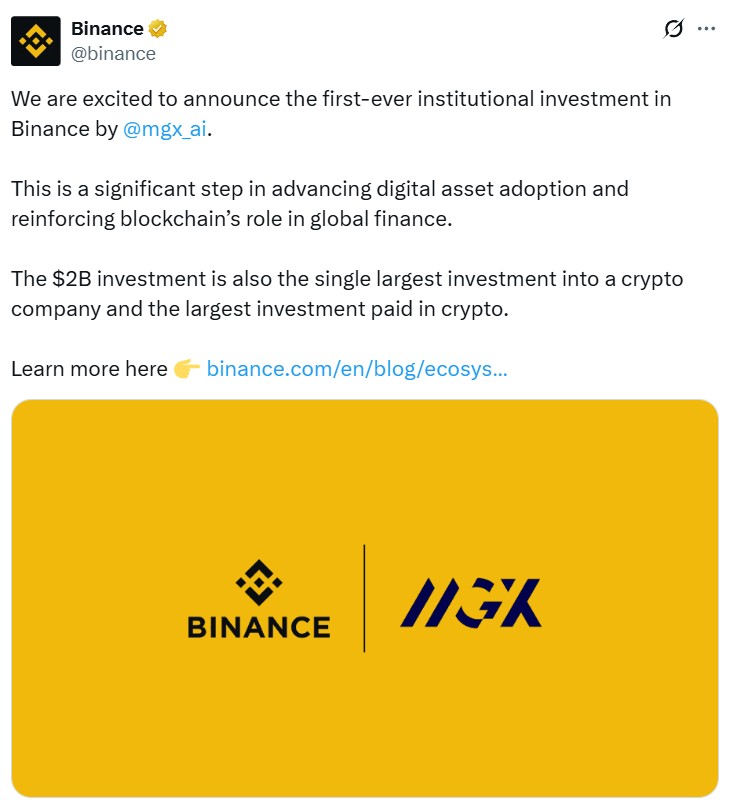Click the Binance profile avatar
This screenshot has width=730, height=811.
tap(35, 40)
